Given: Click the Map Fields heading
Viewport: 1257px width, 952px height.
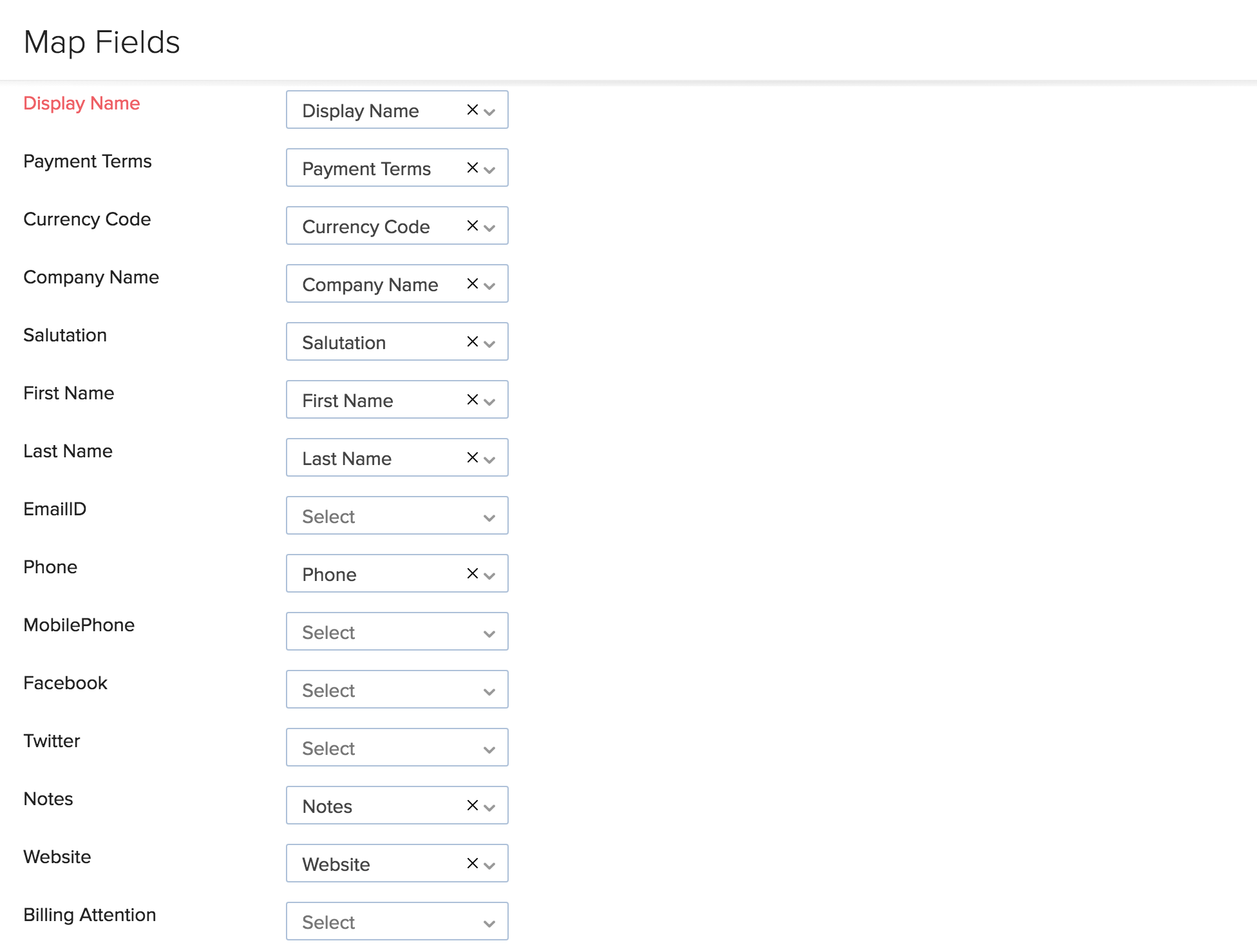Looking at the screenshot, I should pyautogui.click(x=101, y=41).
